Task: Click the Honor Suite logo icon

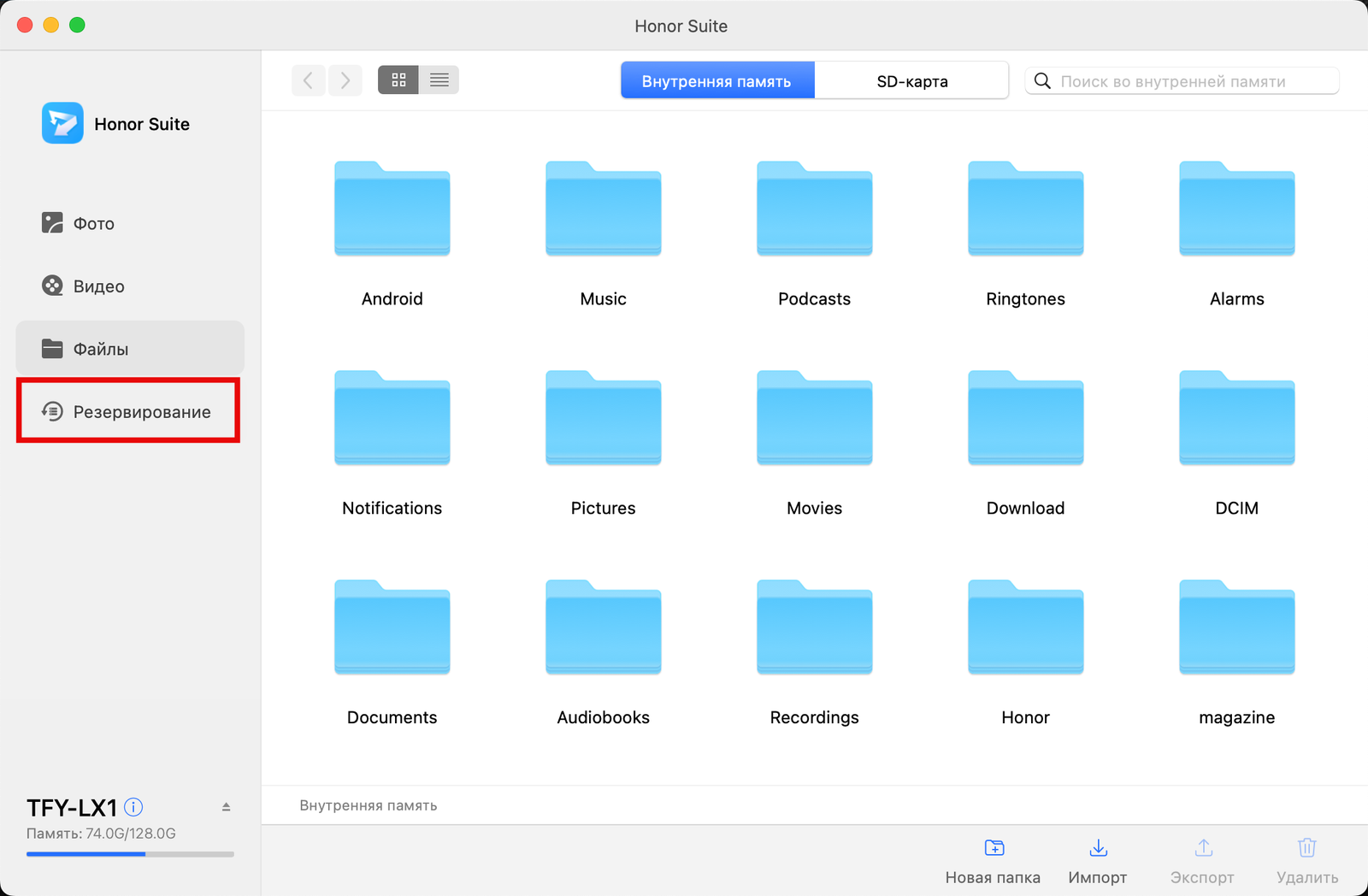Action: tap(62, 123)
